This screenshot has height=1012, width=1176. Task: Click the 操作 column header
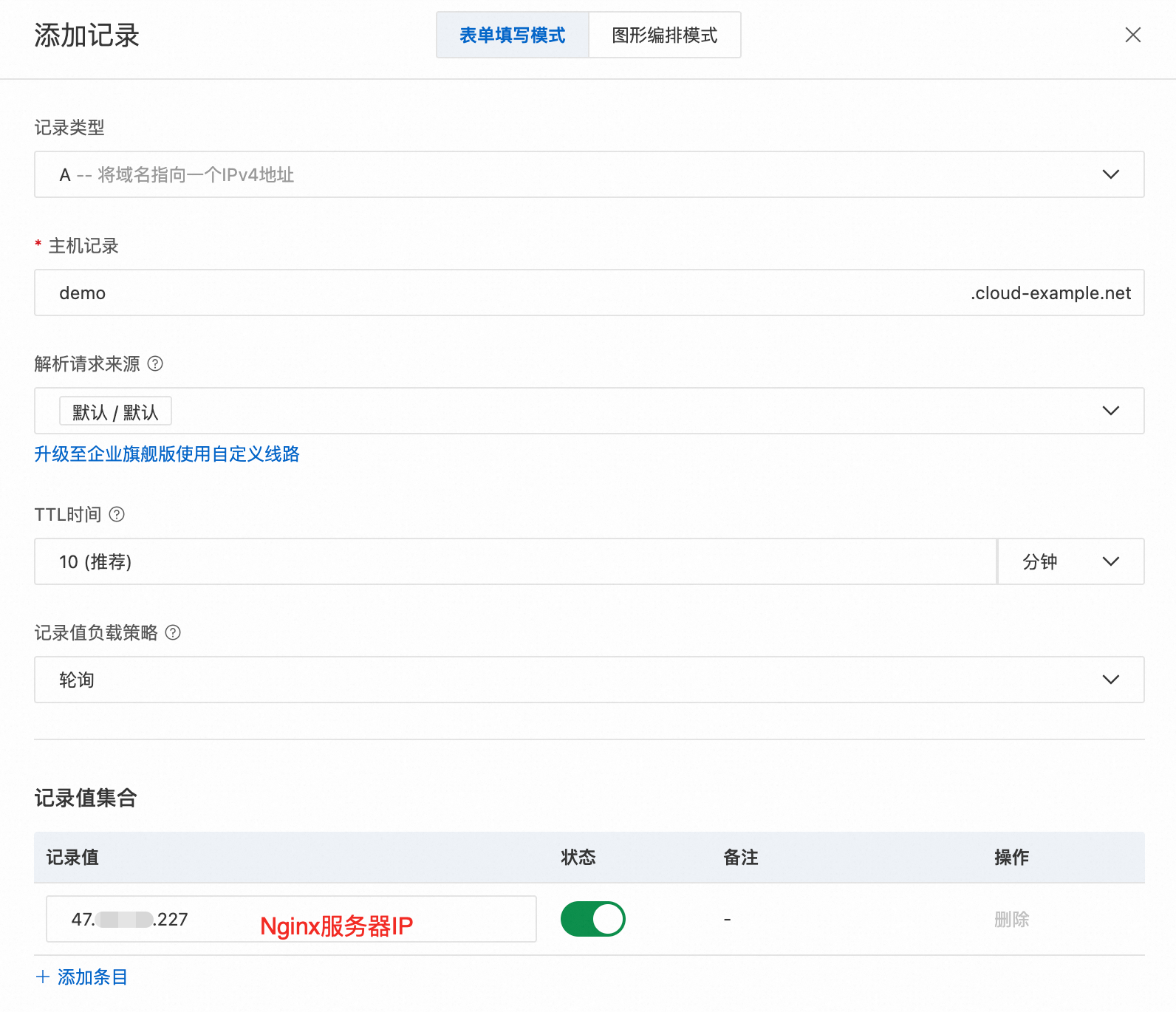tap(1011, 857)
